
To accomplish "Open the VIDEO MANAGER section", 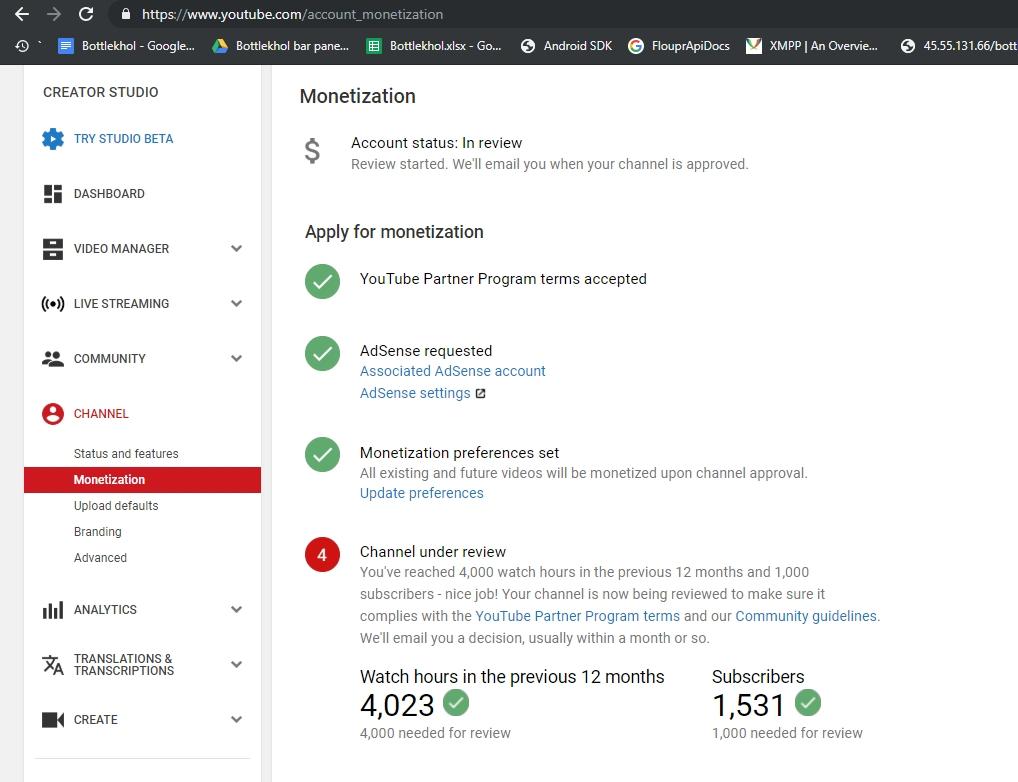I will pyautogui.click(x=121, y=249).
